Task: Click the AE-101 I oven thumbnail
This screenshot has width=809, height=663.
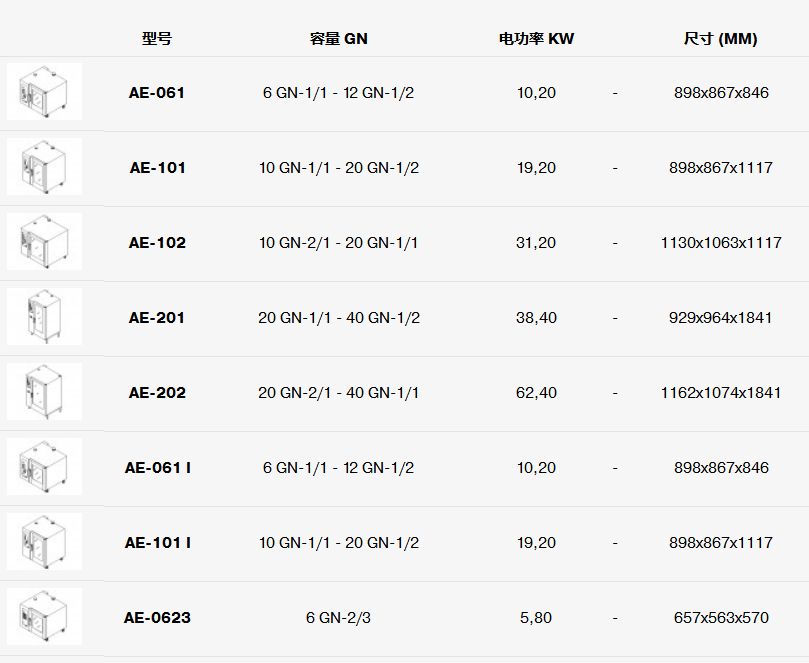Action: [44, 542]
